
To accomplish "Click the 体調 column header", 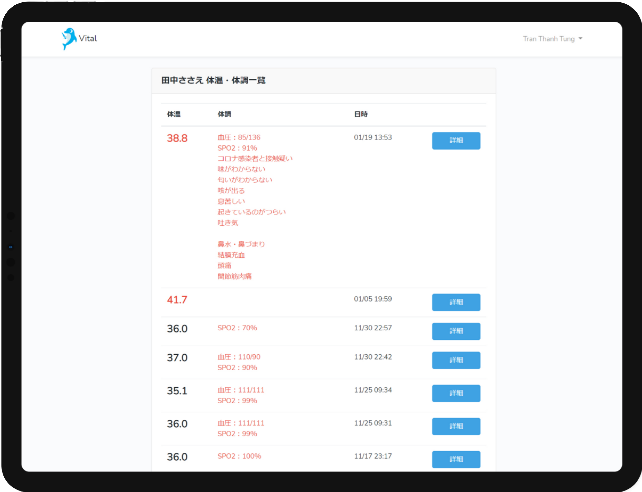I will [225, 114].
